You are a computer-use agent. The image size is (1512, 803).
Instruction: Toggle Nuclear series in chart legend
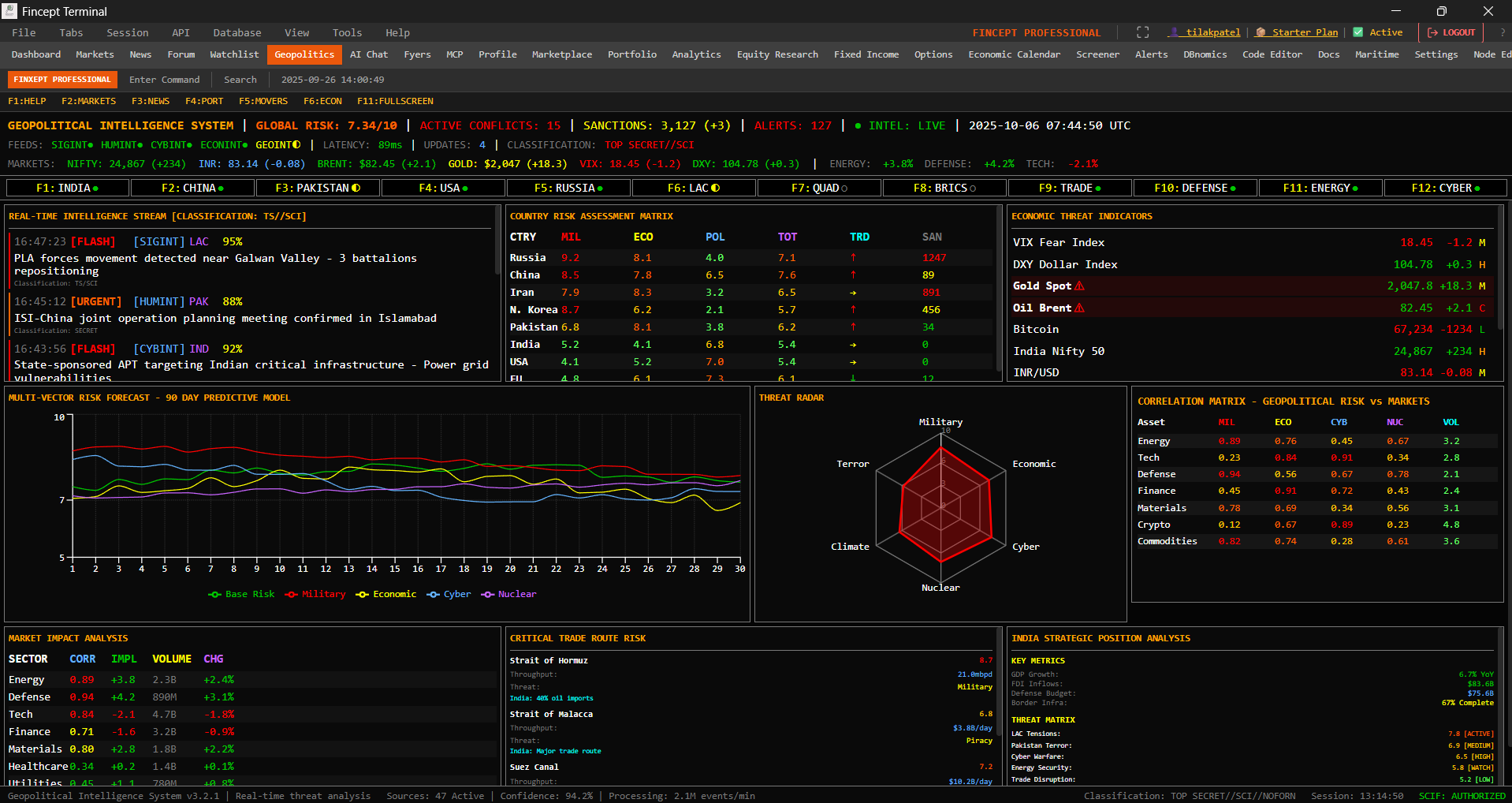(516, 594)
